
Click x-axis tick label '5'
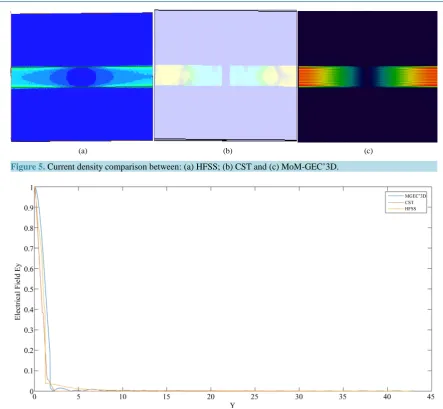78,397
